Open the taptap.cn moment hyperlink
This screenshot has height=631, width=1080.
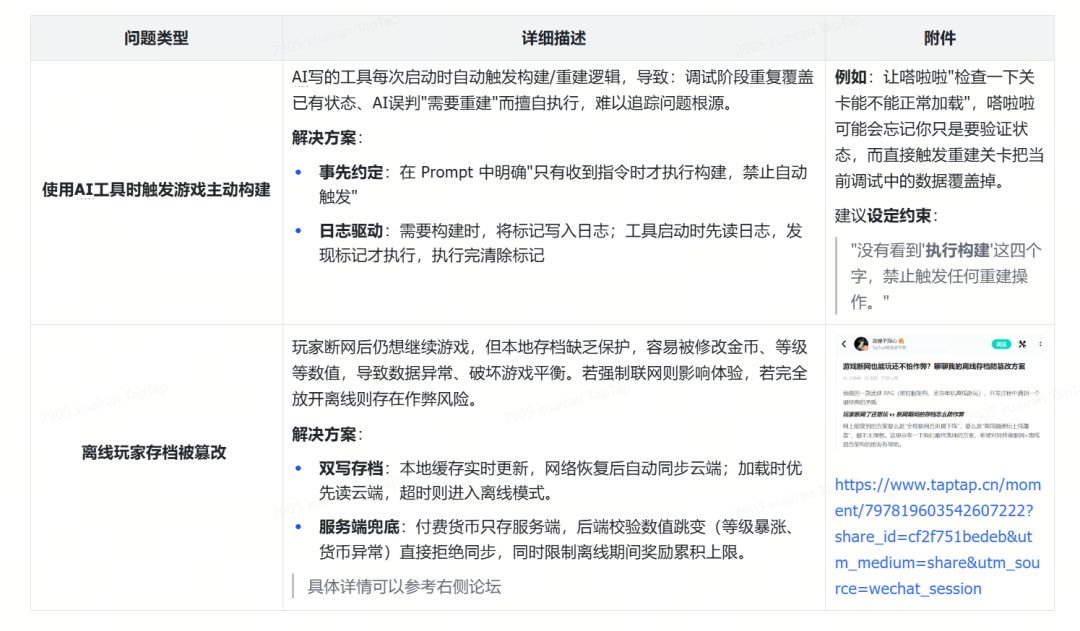[x=937, y=537]
